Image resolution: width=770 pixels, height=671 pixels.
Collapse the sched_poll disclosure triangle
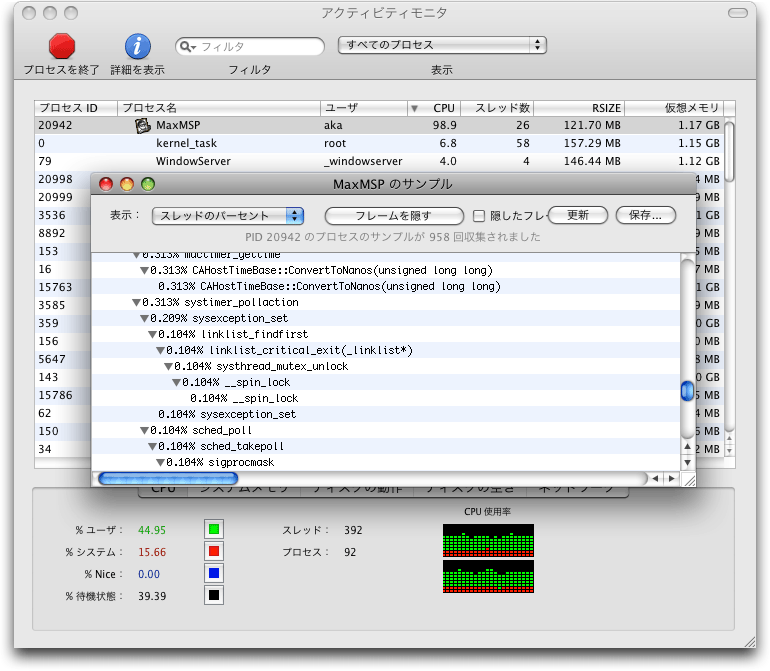[x=144, y=431]
